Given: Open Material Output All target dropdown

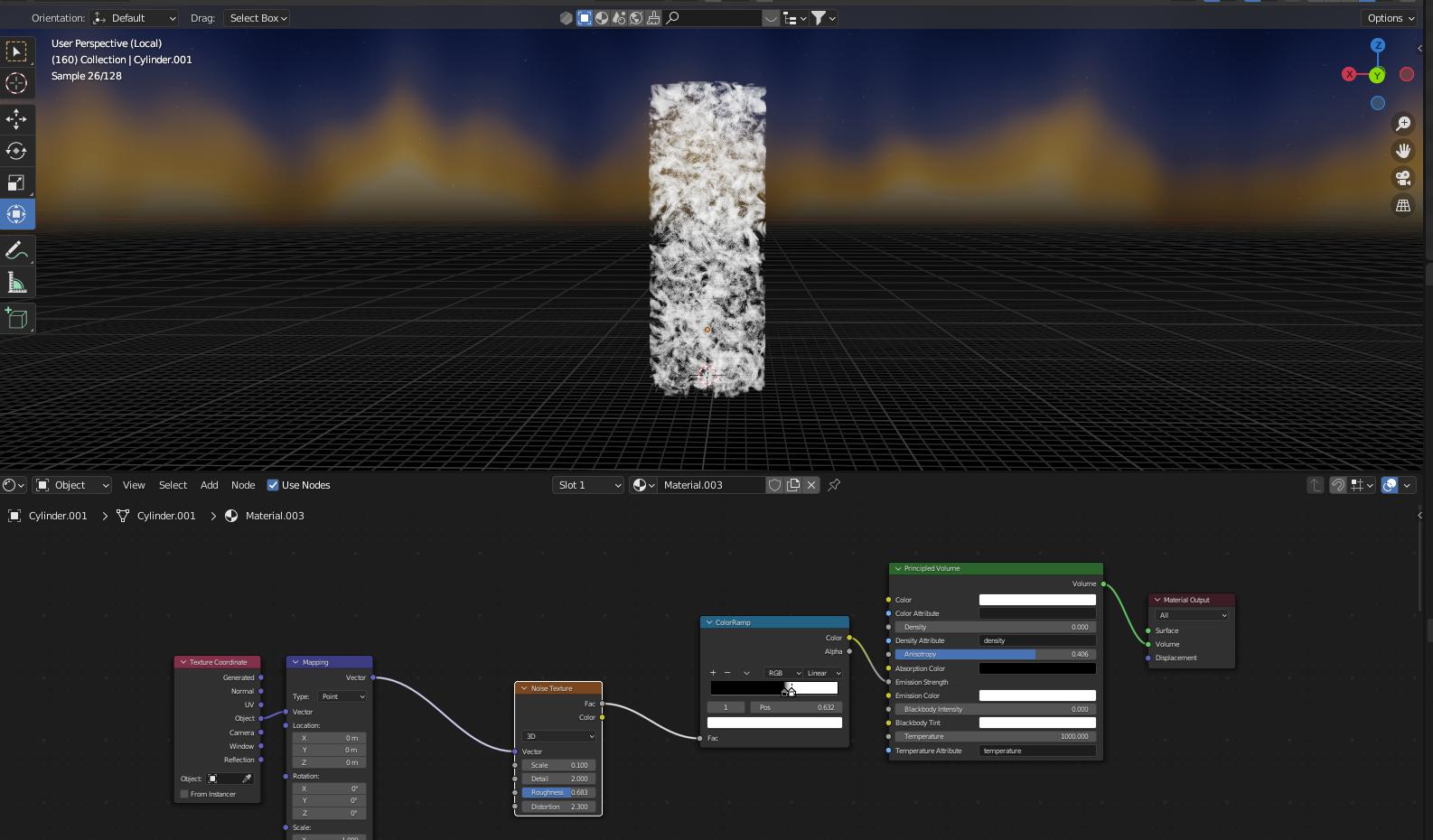Looking at the screenshot, I should pyautogui.click(x=1191, y=615).
